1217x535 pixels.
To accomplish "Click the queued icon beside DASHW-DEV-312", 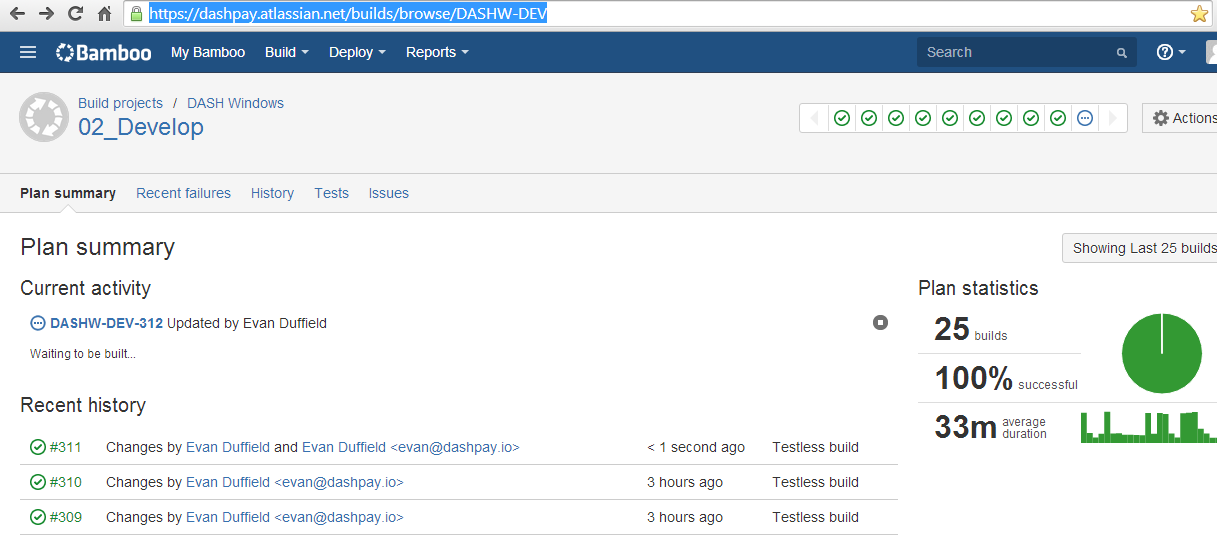I will click(x=38, y=323).
